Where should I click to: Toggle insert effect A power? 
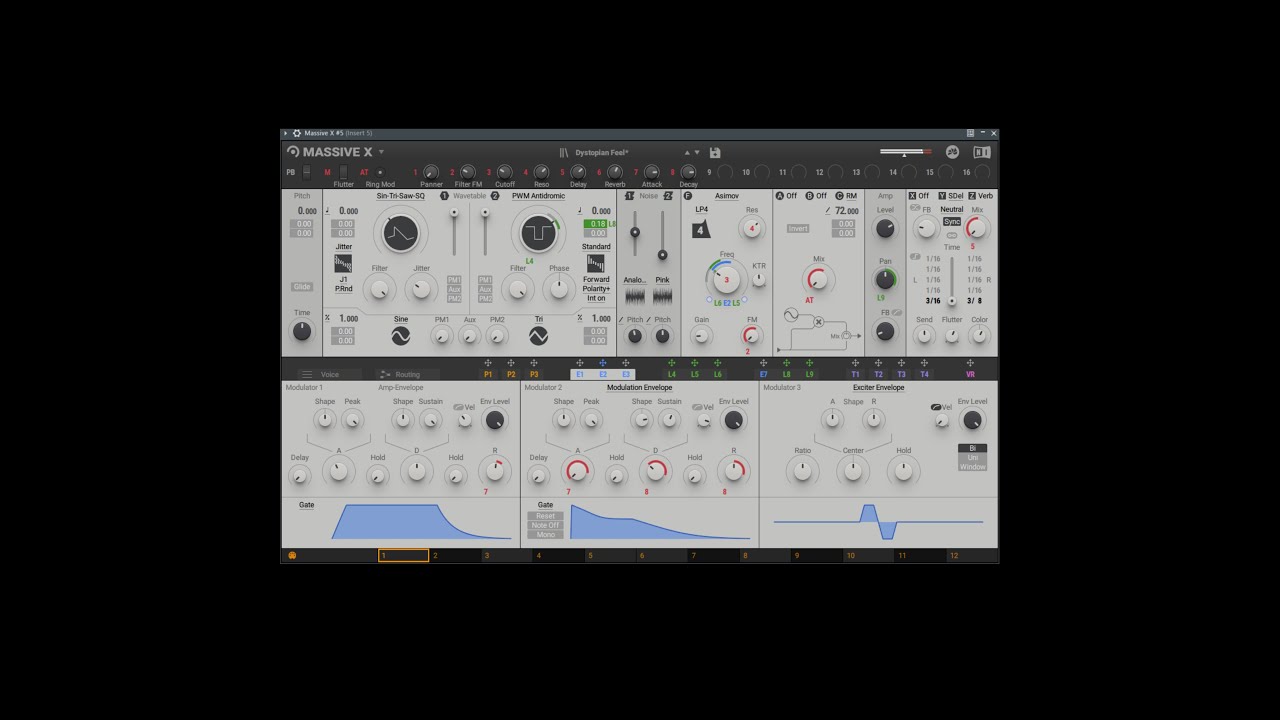[x=780, y=196]
